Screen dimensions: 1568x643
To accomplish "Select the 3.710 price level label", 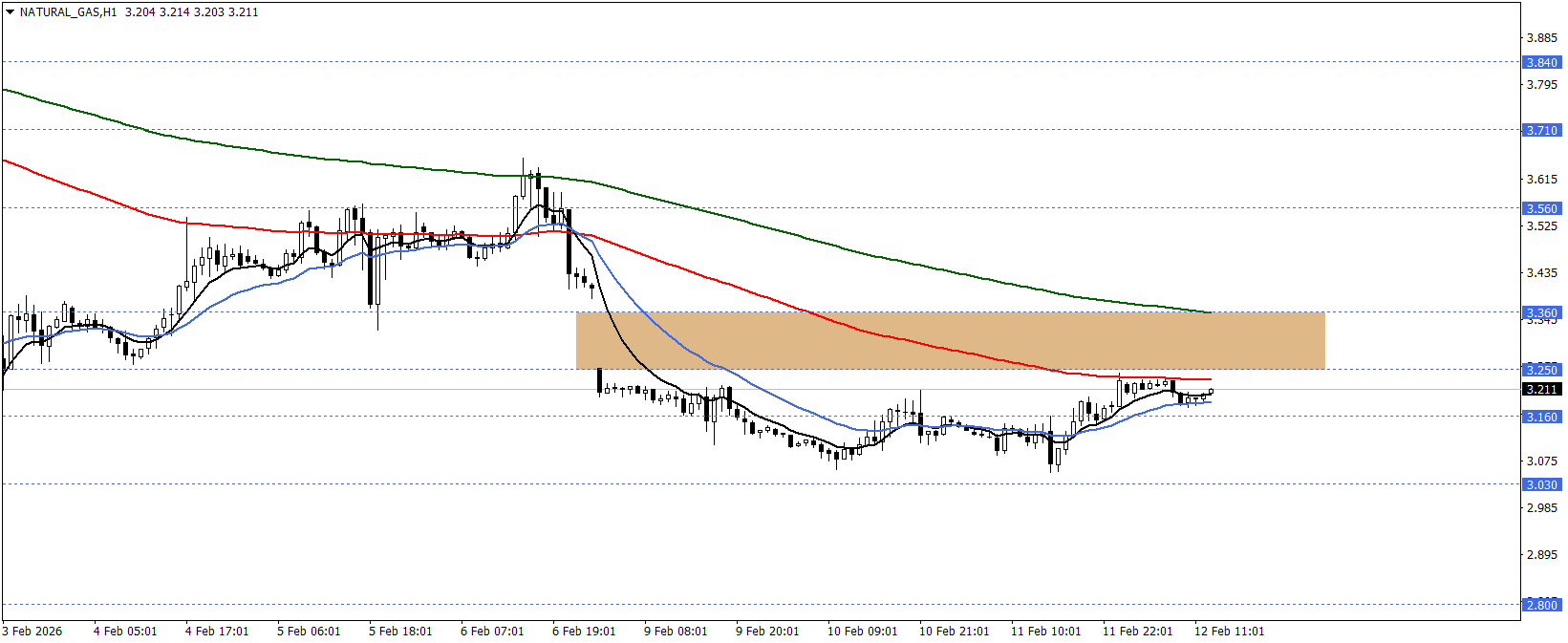I will point(1540,130).
